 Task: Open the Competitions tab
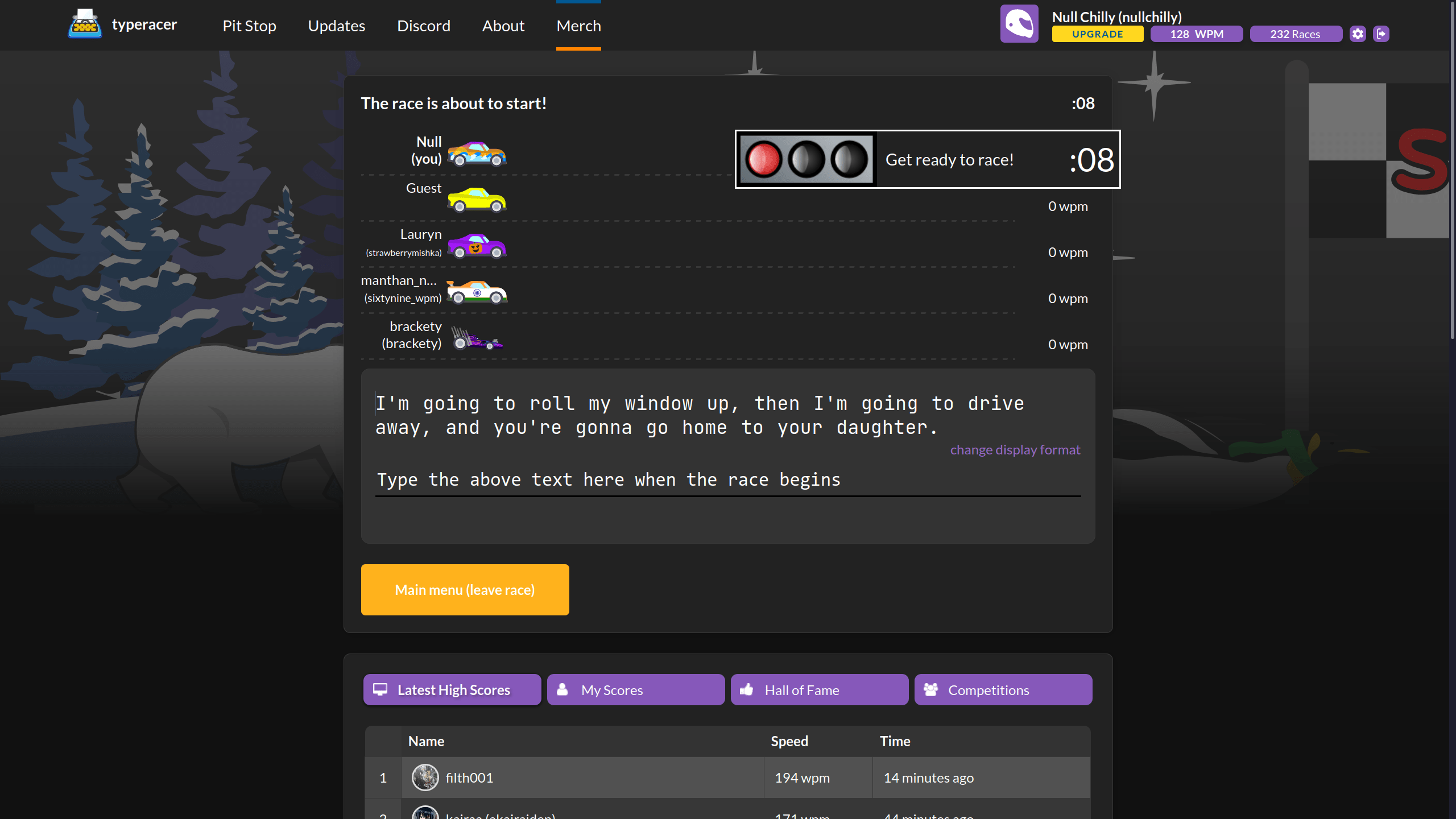click(1003, 689)
